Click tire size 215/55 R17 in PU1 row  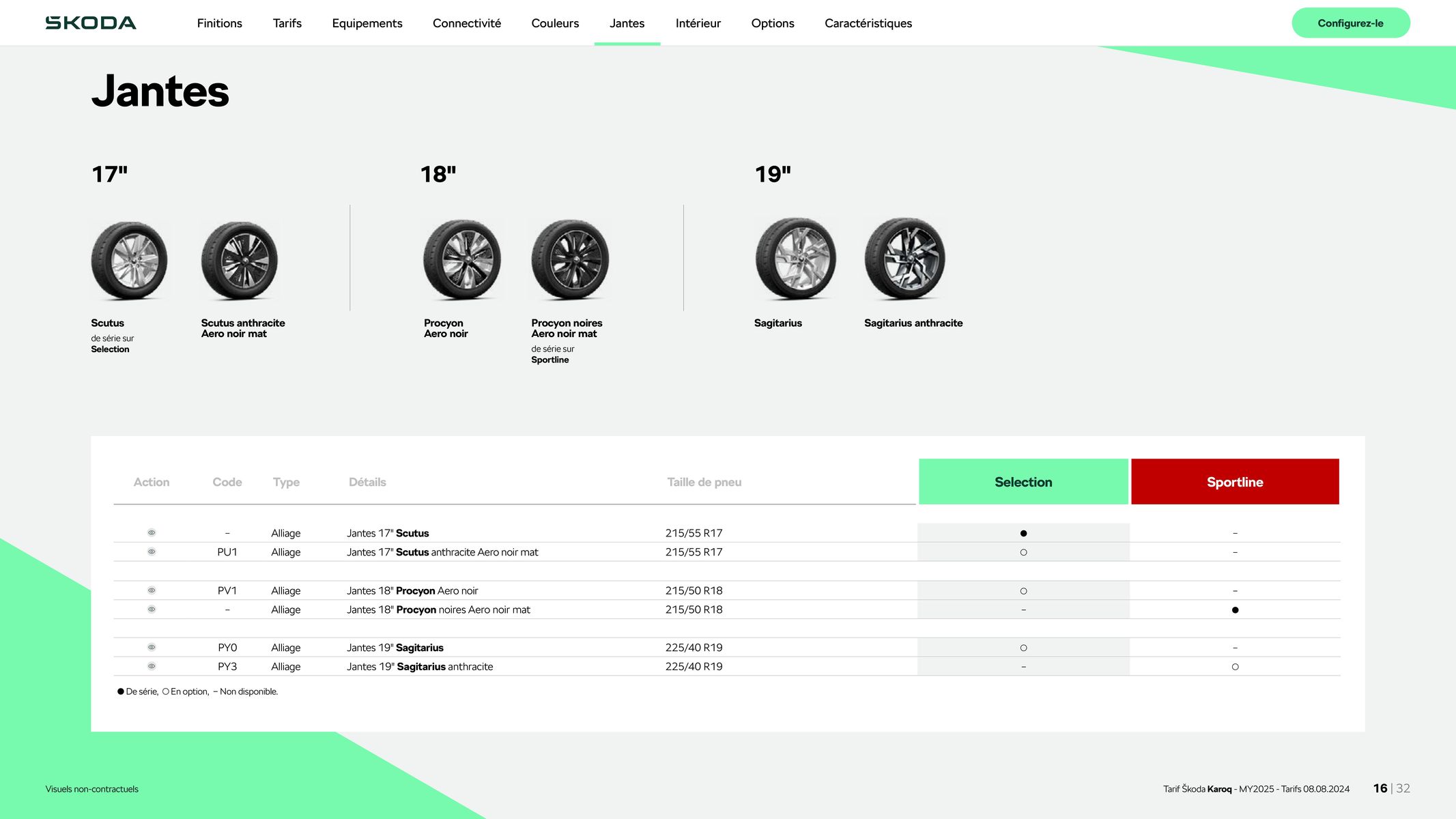694,552
